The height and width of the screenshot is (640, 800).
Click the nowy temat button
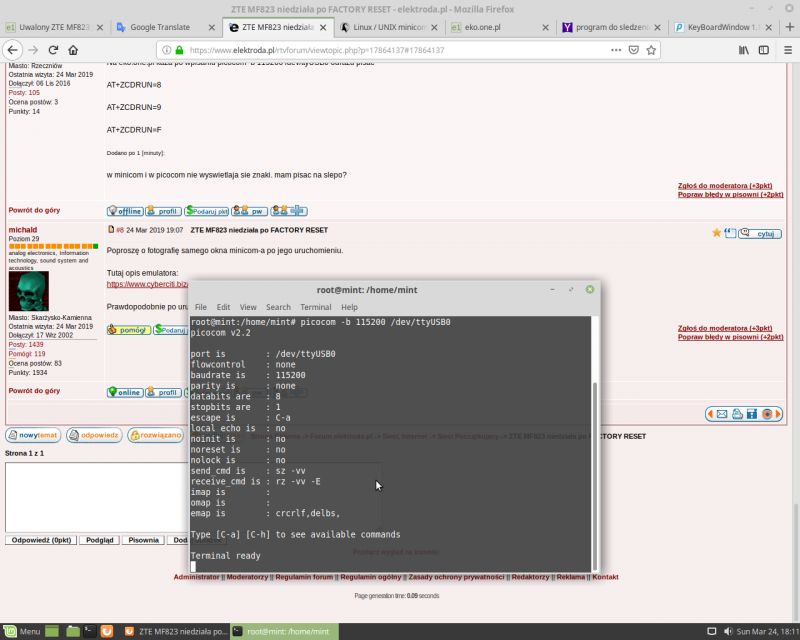tap(33, 435)
